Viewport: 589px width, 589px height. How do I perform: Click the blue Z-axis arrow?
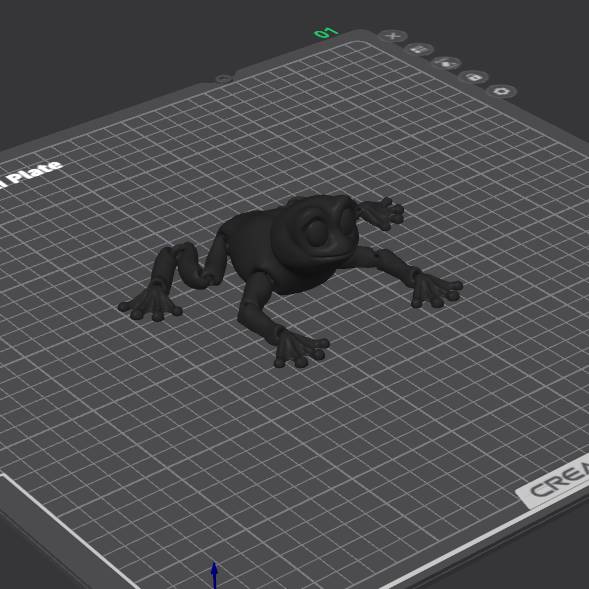click(214, 575)
